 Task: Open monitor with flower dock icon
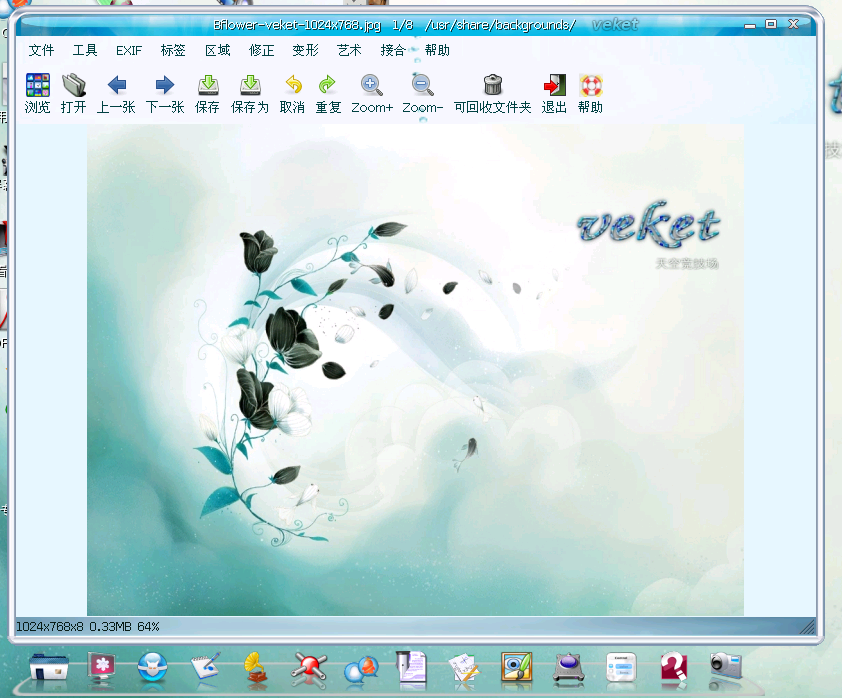[101, 667]
